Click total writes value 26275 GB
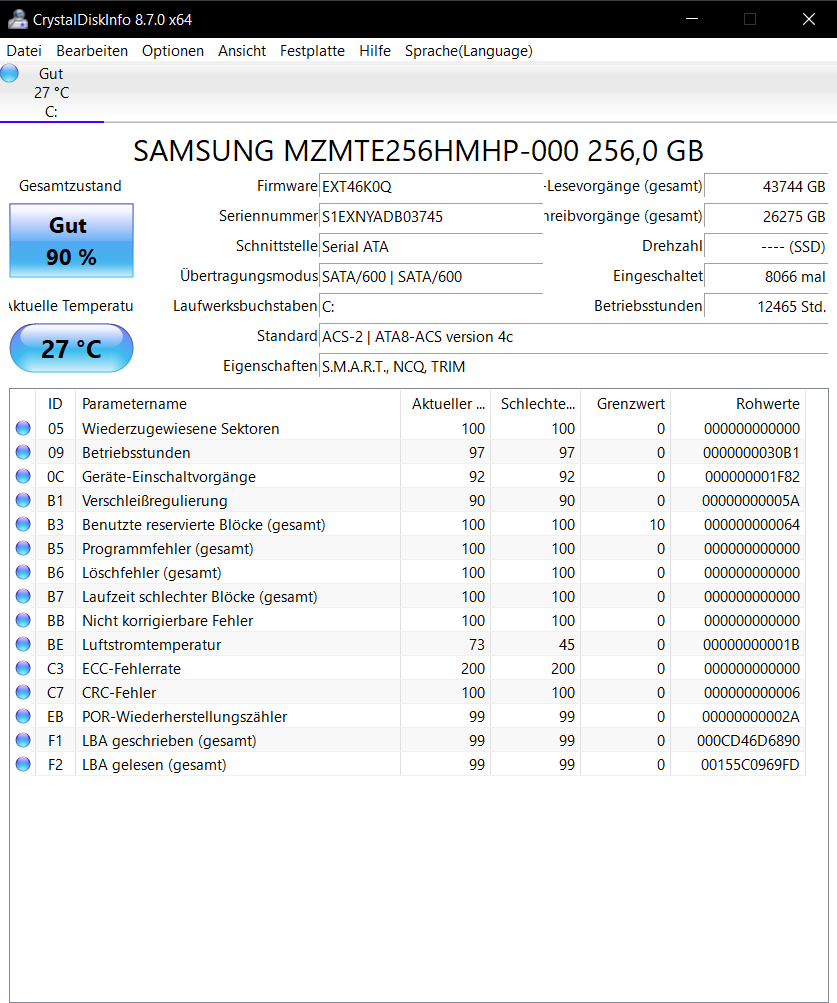 point(766,216)
